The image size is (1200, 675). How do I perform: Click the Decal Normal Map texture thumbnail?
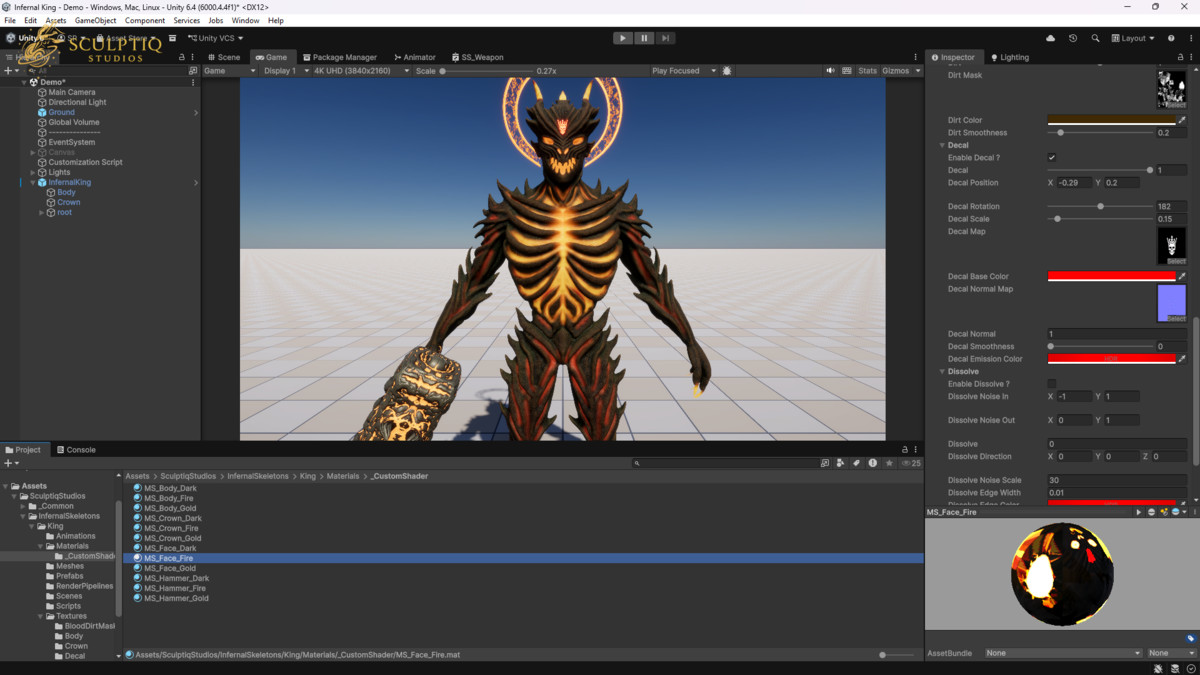click(1171, 303)
